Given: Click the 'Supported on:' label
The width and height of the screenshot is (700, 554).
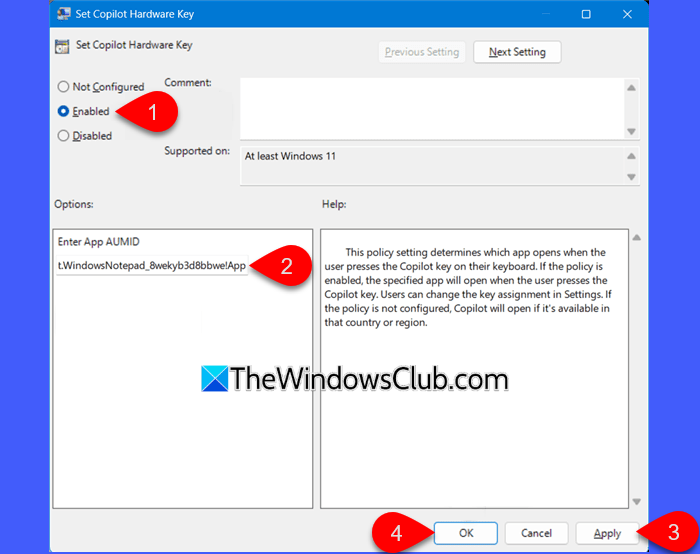Looking at the screenshot, I should 197,151.
